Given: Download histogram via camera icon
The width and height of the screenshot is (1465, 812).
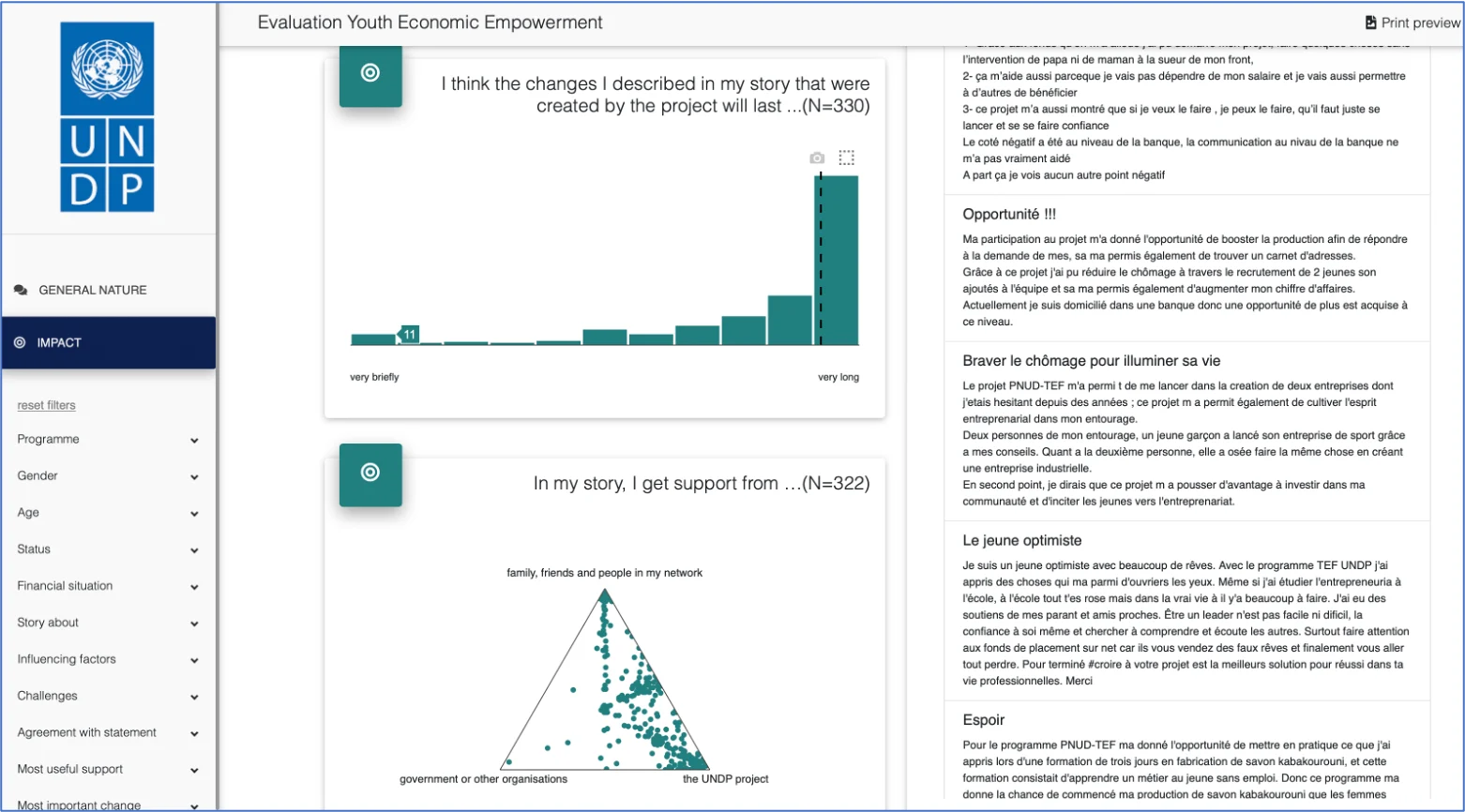Looking at the screenshot, I should pos(817,158).
